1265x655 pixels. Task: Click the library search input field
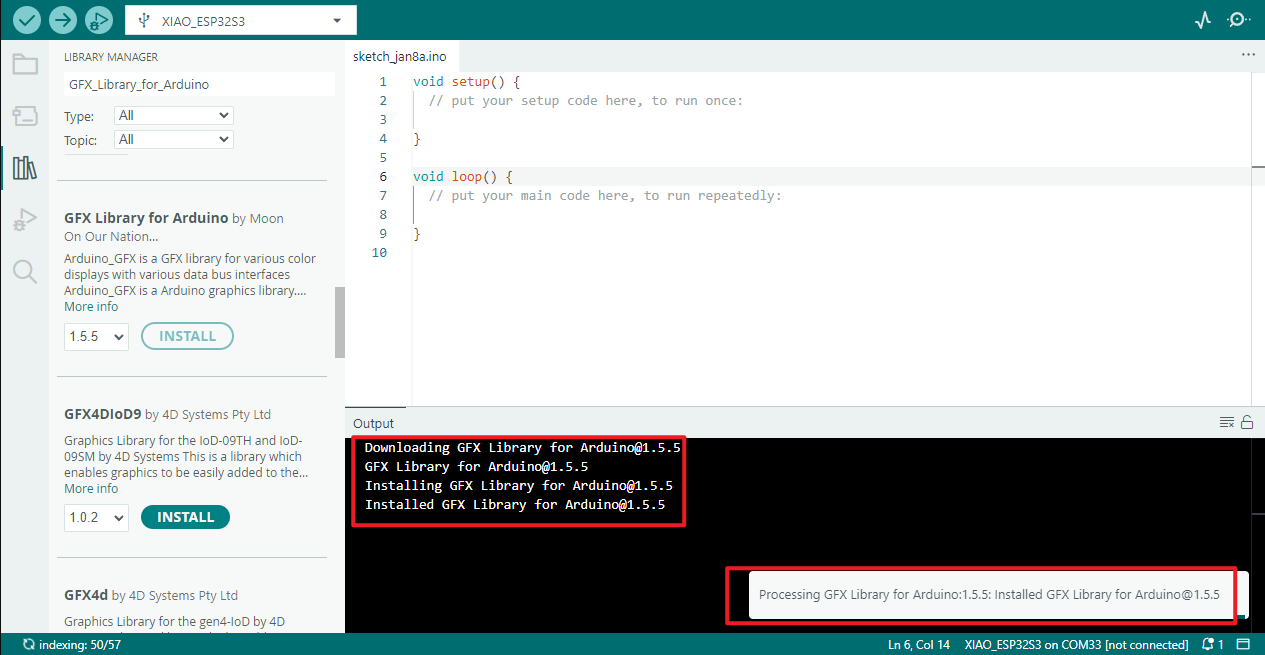(198, 85)
